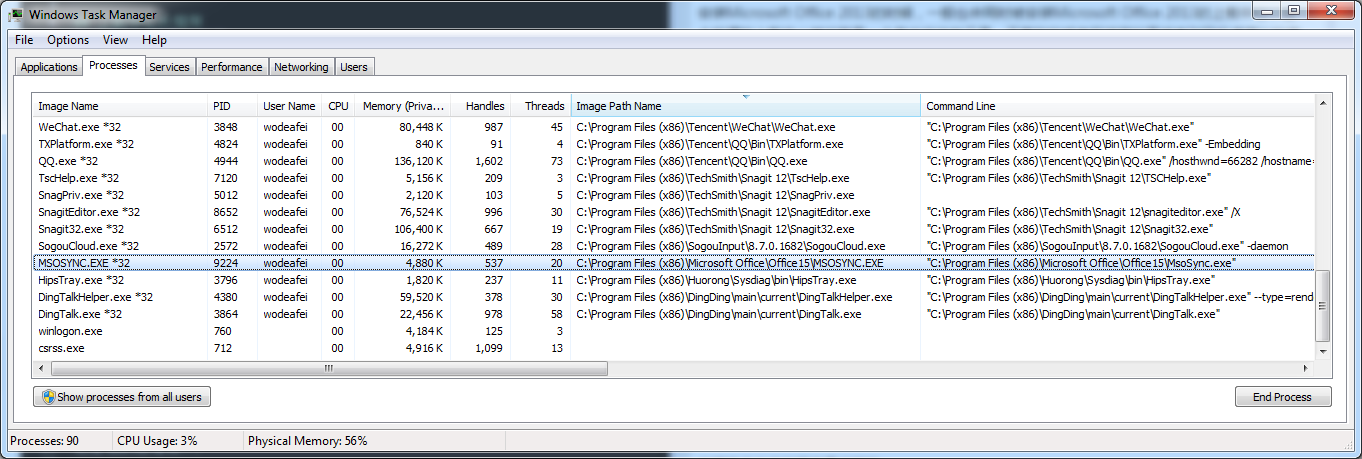Open the File menu
The image size is (1362, 459).
coord(24,40)
